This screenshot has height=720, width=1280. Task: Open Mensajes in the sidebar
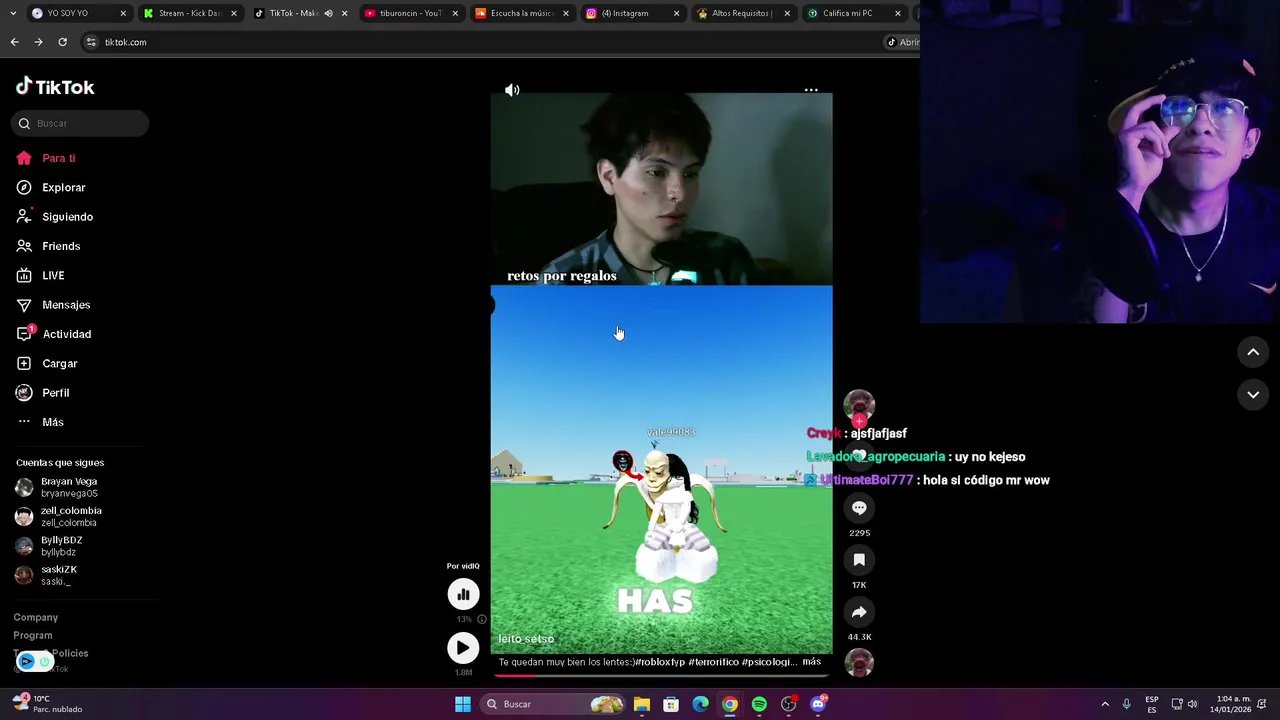coord(53,305)
